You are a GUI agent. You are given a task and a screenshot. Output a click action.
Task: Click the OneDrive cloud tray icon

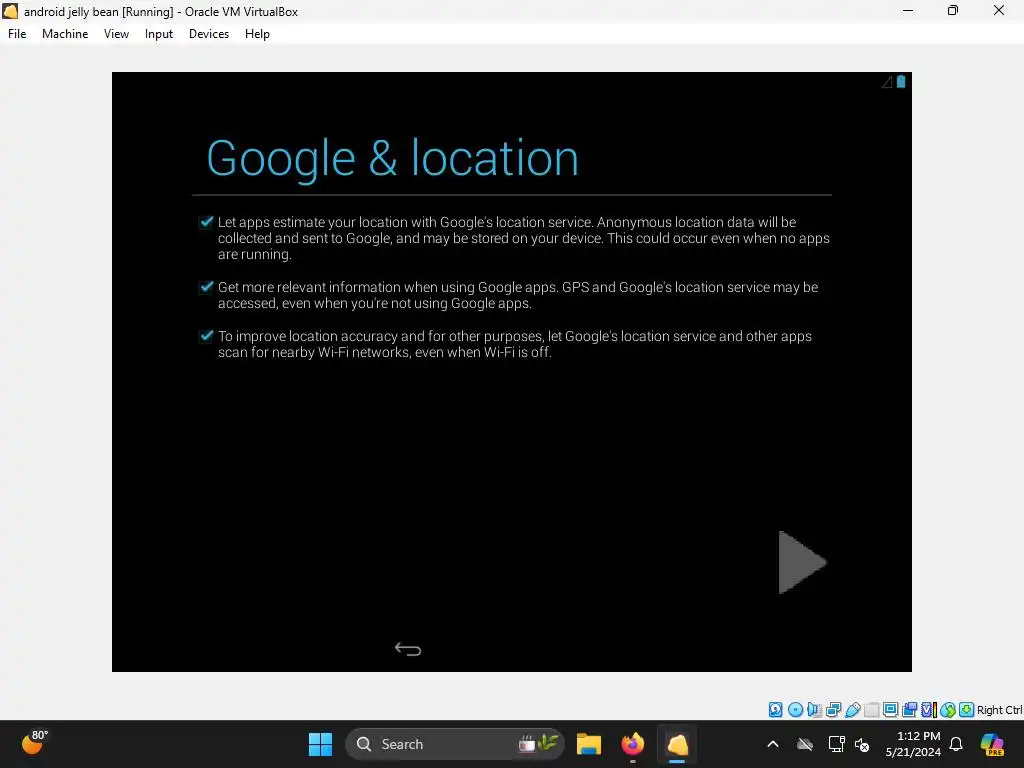point(805,744)
